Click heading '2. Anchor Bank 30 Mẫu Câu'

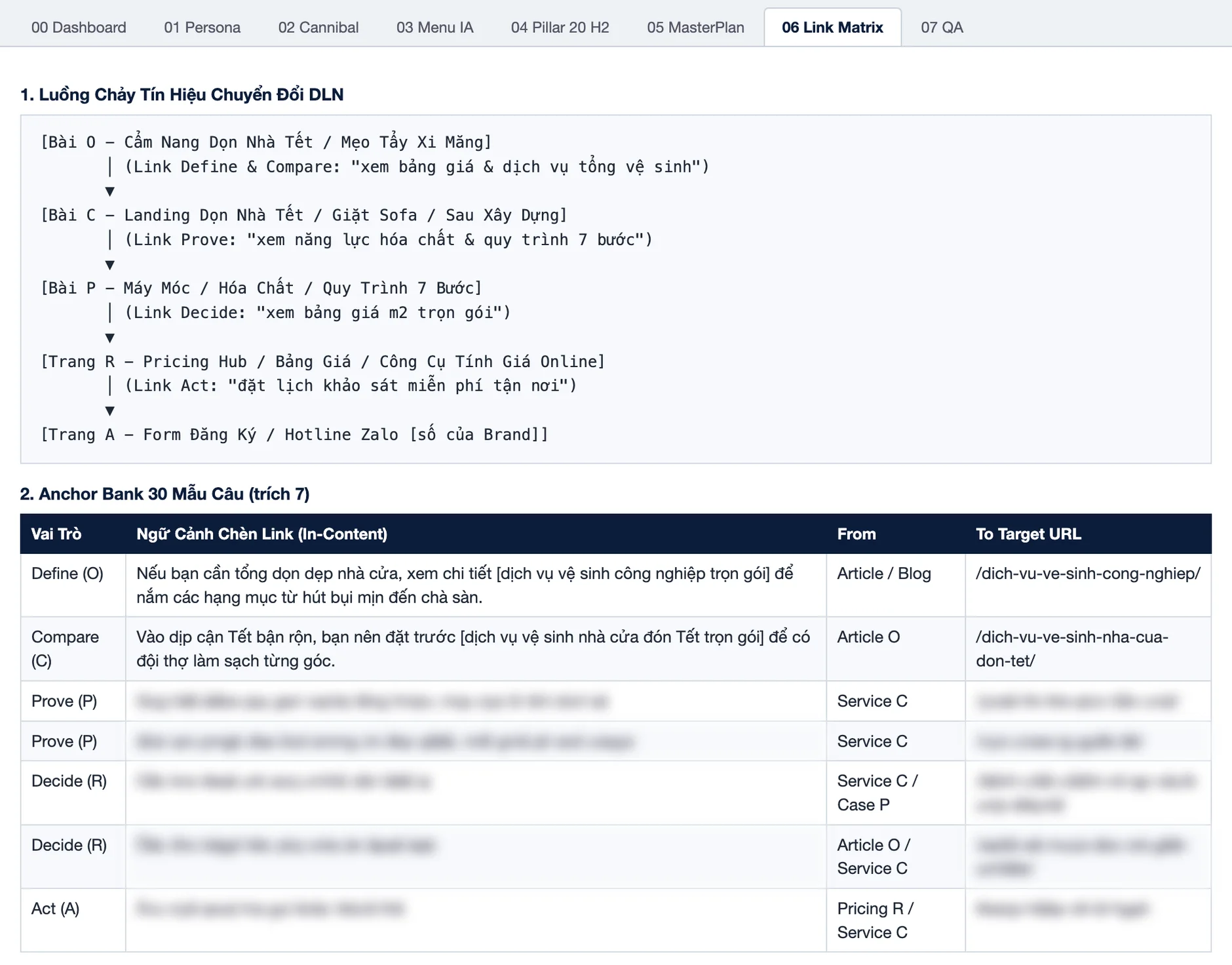(164, 494)
